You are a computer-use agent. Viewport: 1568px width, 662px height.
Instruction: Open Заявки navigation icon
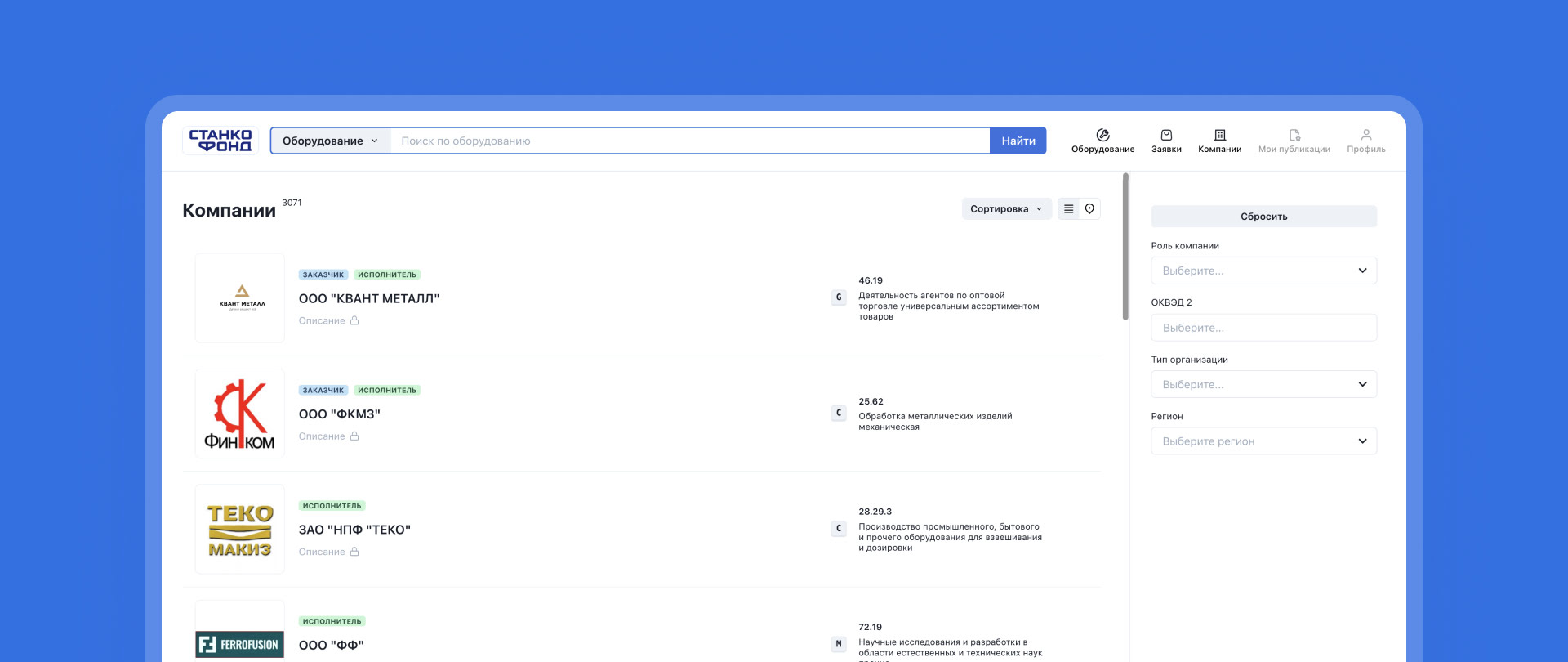pos(1166,141)
